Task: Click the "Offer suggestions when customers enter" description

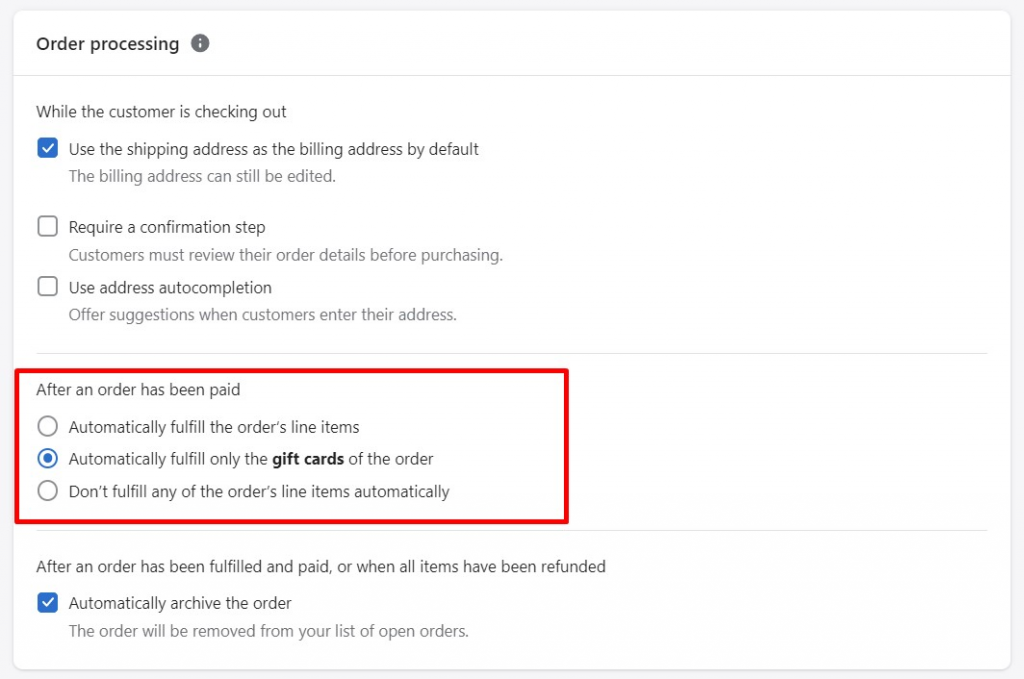Action: click(262, 315)
